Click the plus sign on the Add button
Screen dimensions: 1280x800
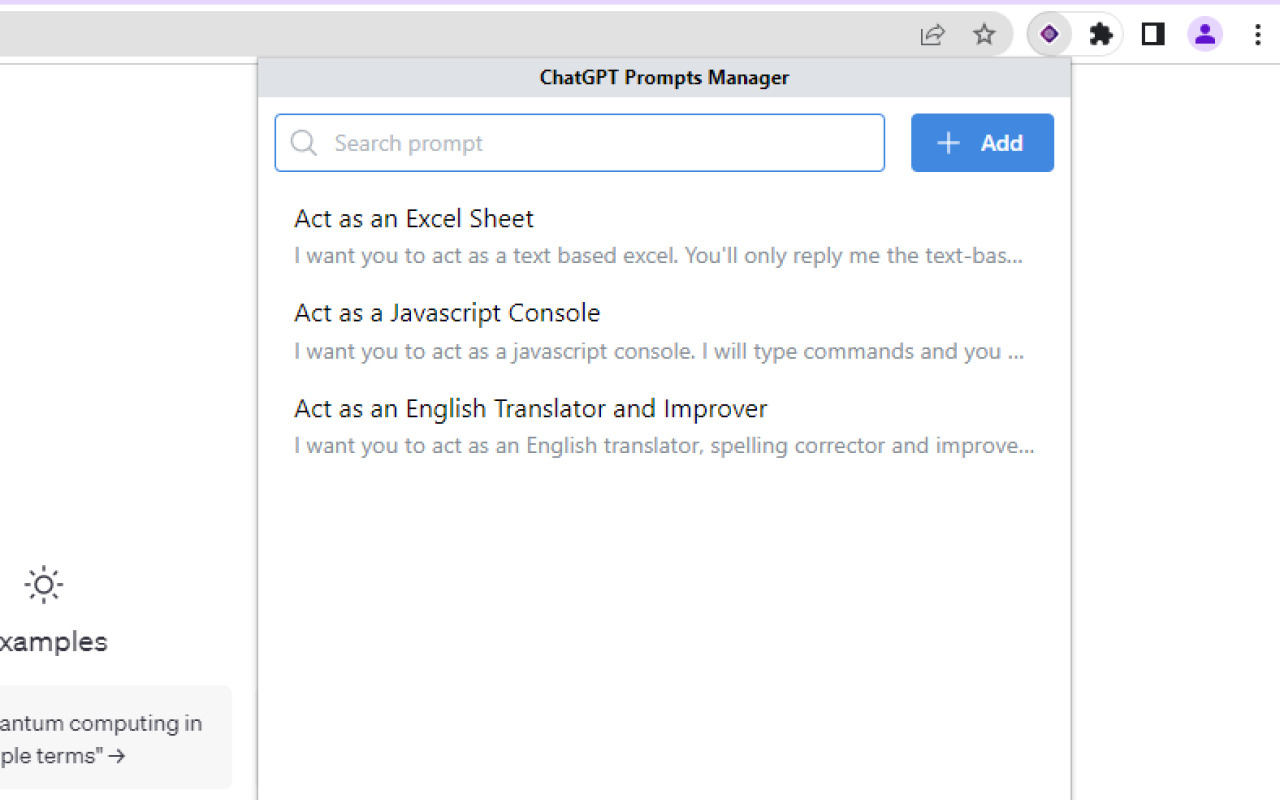[947, 142]
